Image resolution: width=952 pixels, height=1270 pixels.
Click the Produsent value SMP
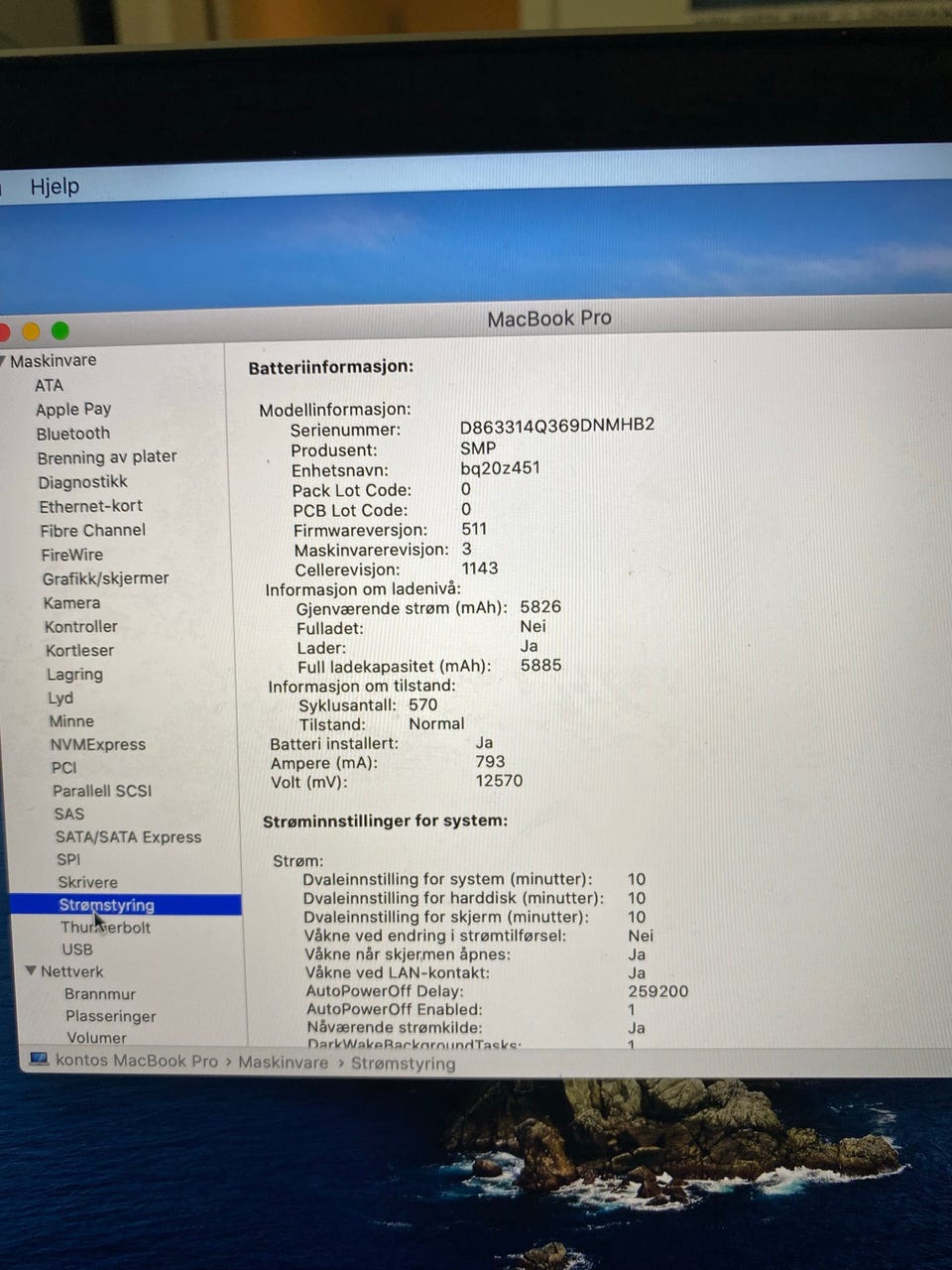pyautogui.click(x=478, y=447)
